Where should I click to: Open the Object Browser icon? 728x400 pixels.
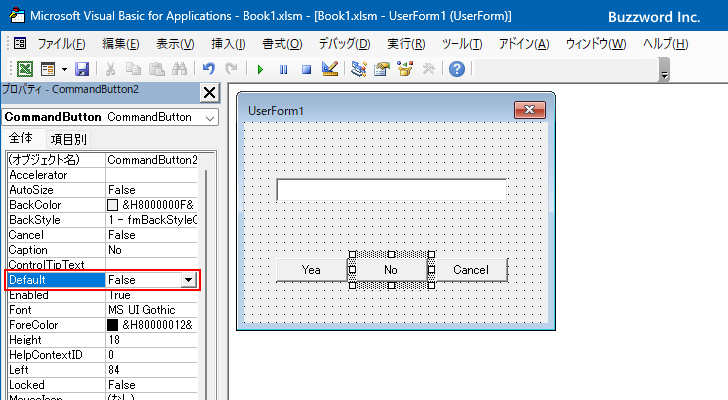[x=405, y=69]
